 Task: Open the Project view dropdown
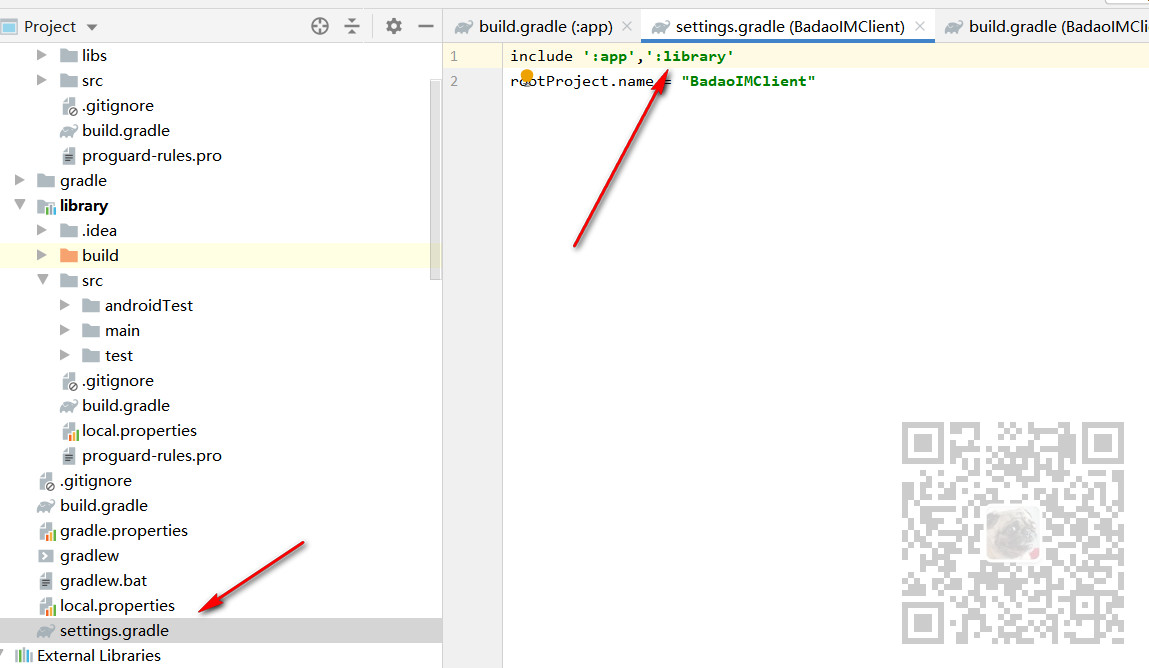point(92,27)
